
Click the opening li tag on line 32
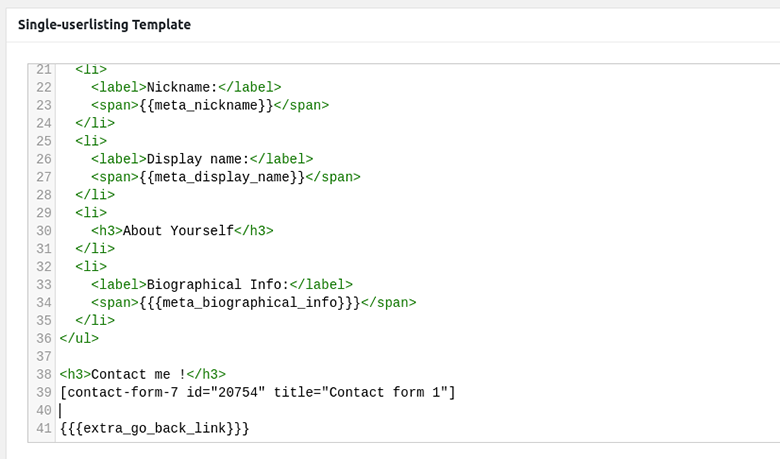[x=91, y=267]
